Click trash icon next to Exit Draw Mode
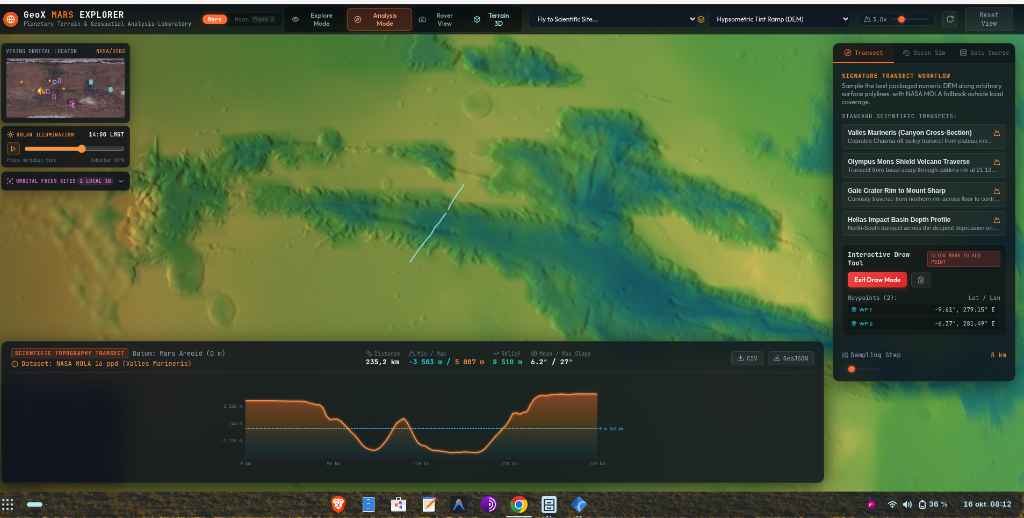Image resolution: width=1024 pixels, height=518 pixels. (921, 280)
